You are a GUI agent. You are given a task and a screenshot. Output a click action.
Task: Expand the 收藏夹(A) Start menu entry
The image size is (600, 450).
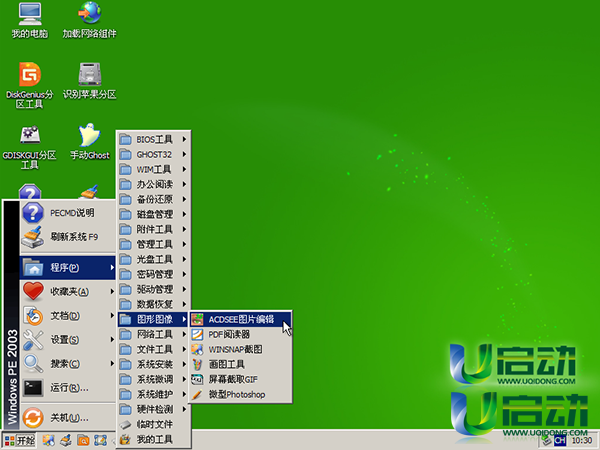(68, 292)
